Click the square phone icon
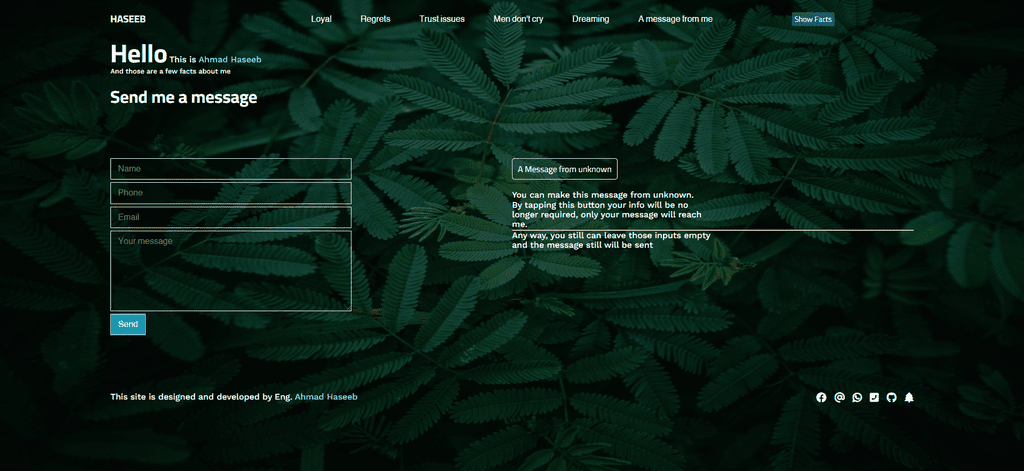Image resolution: width=1024 pixels, height=471 pixels. tap(874, 397)
